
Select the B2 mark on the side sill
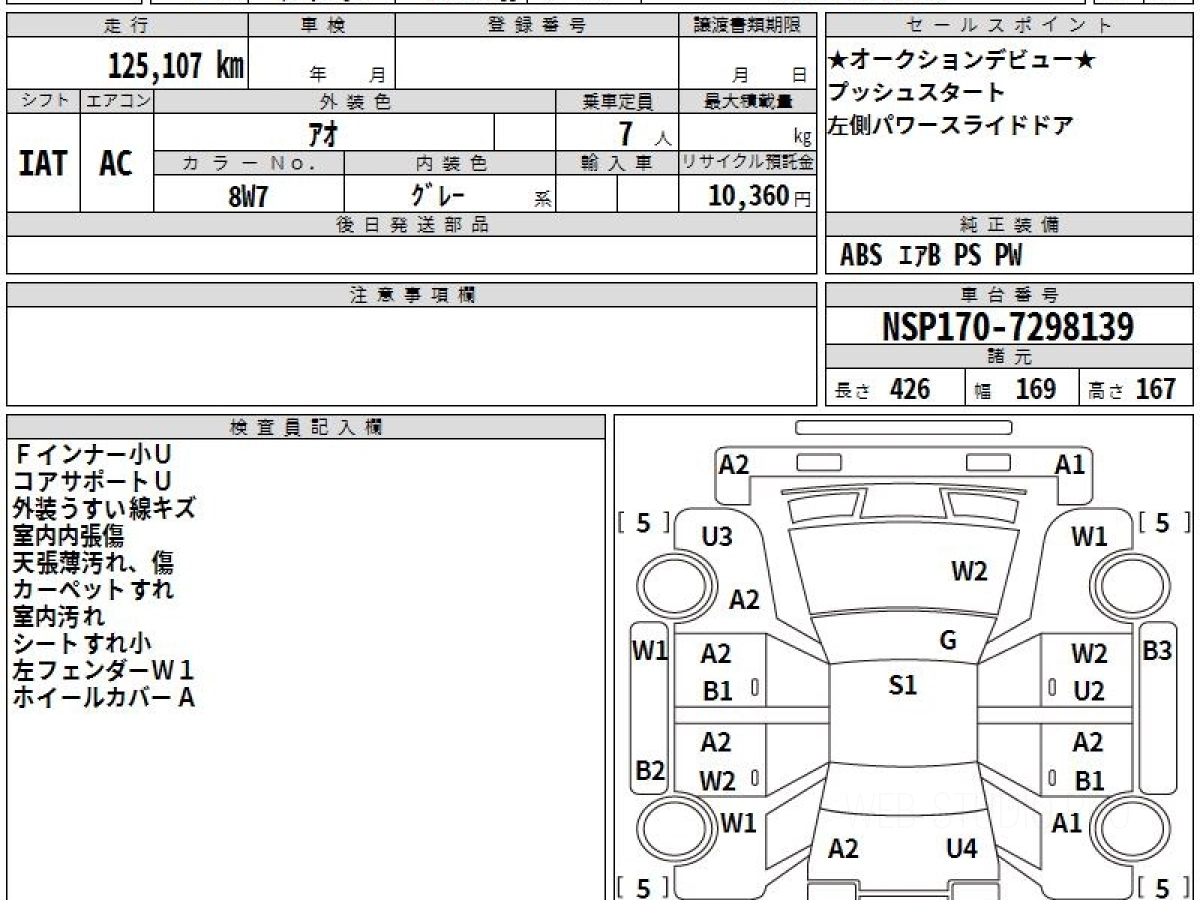(651, 771)
